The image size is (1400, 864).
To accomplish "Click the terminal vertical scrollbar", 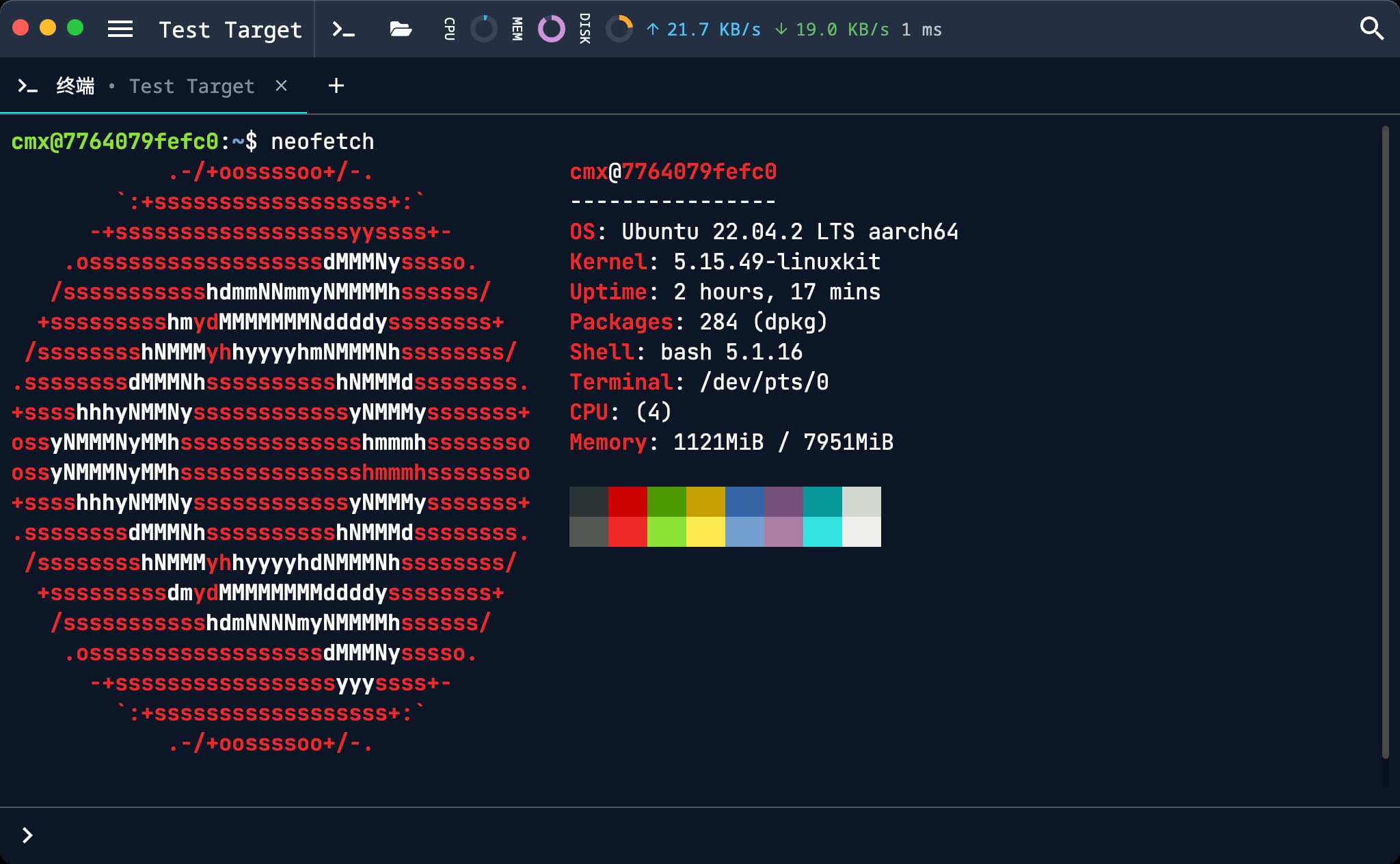I will pos(1386,442).
